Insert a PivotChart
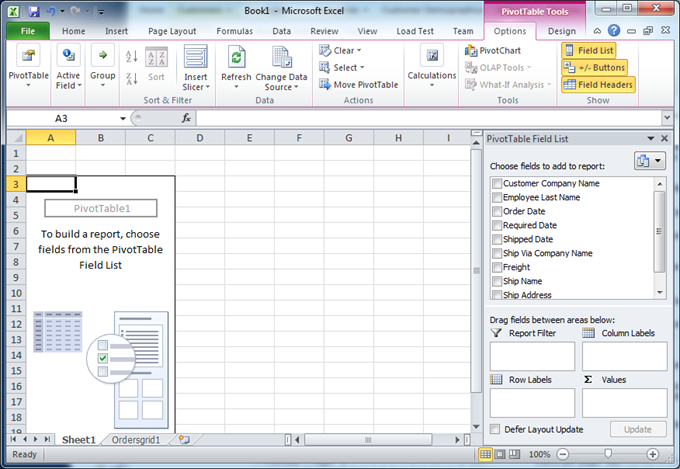This screenshot has height=469, width=680. coord(493,51)
